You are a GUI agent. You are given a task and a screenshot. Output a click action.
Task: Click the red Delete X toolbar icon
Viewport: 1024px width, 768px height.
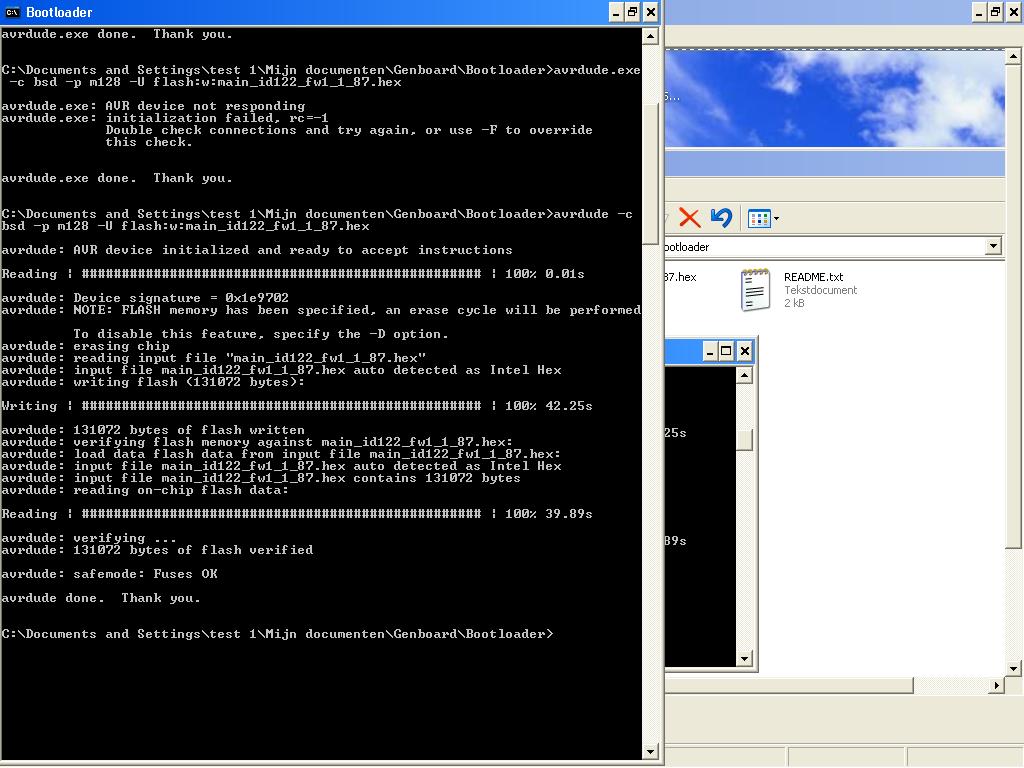click(690, 217)
